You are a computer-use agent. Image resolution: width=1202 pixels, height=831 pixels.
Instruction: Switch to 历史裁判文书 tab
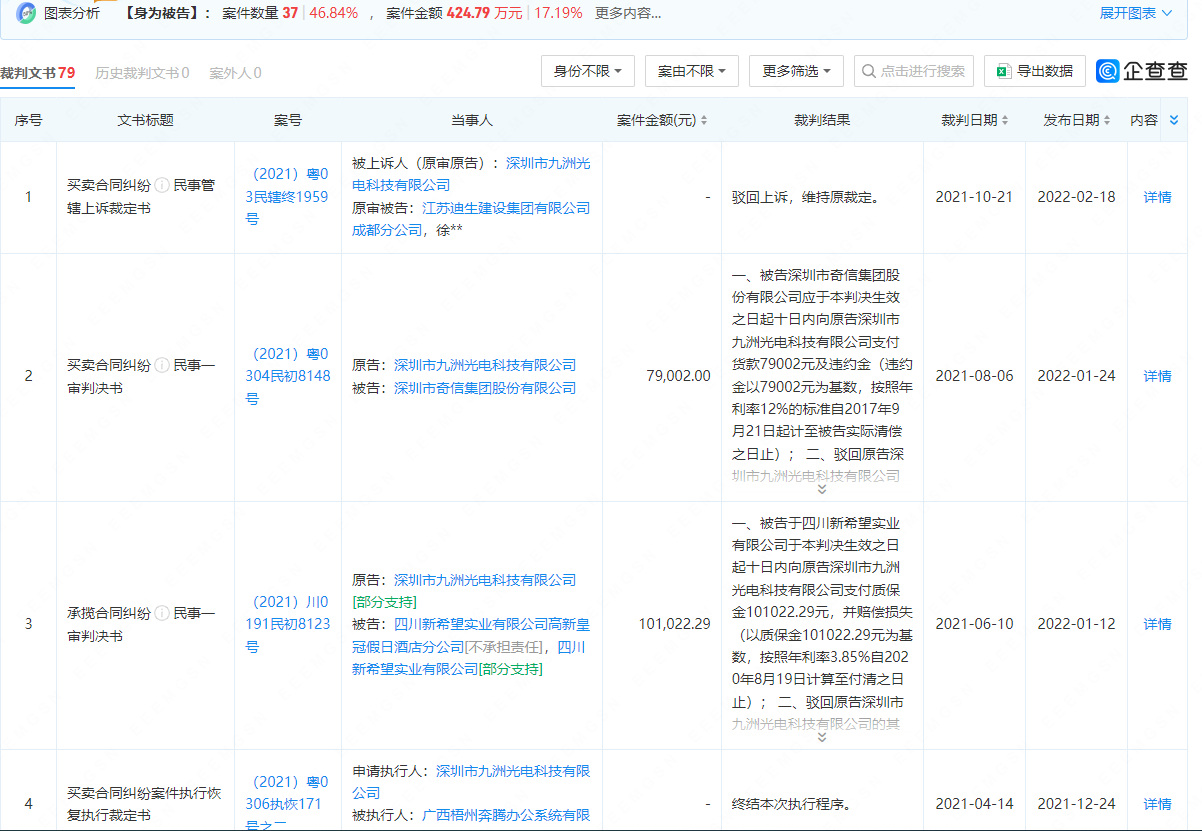point(142,73)
